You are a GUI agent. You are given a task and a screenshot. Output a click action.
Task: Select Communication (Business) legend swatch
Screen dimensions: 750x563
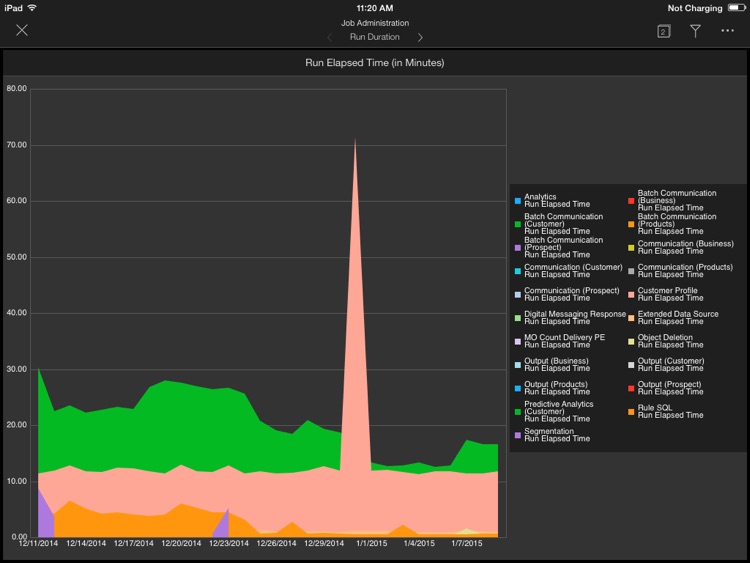pos(631,248)
